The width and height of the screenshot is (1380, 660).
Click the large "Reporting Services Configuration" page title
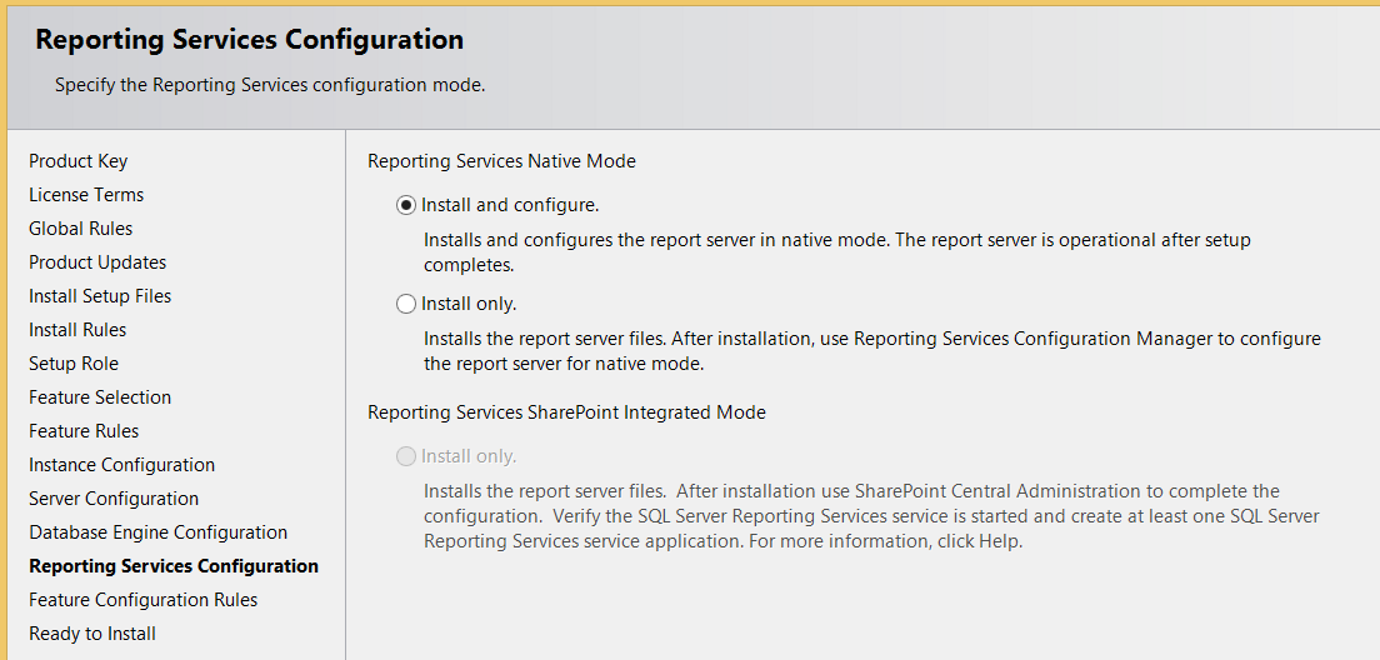[250, 40]
